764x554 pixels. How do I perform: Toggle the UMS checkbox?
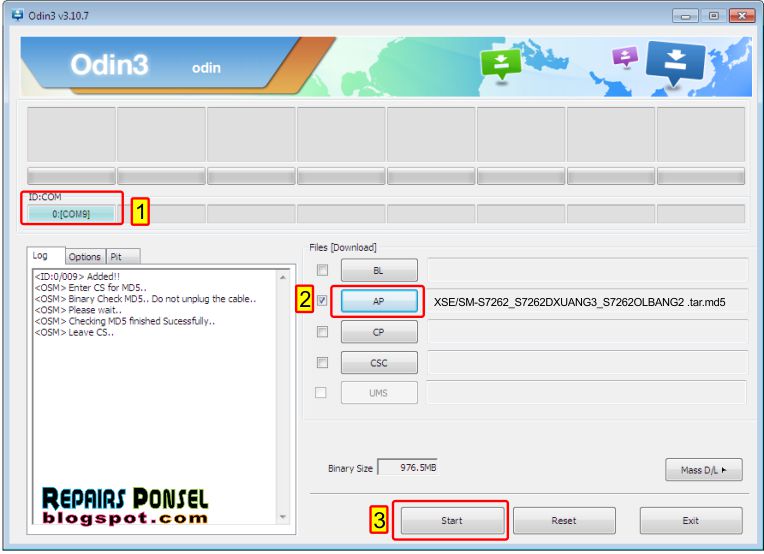(321, 392)
